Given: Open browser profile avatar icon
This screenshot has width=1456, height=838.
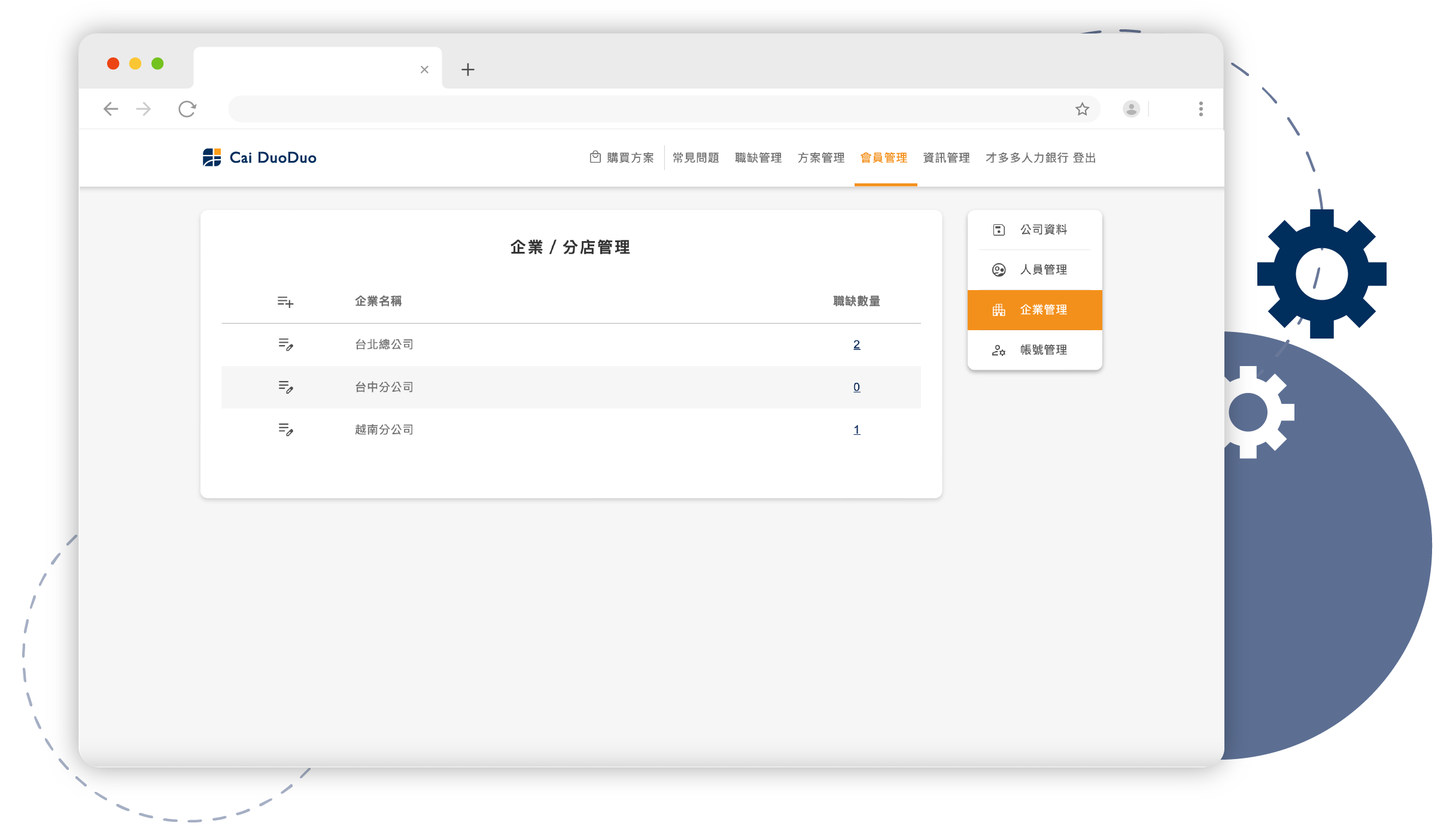Looking at the screenshot, I should pyautogui.click(x=1131, y=109).
